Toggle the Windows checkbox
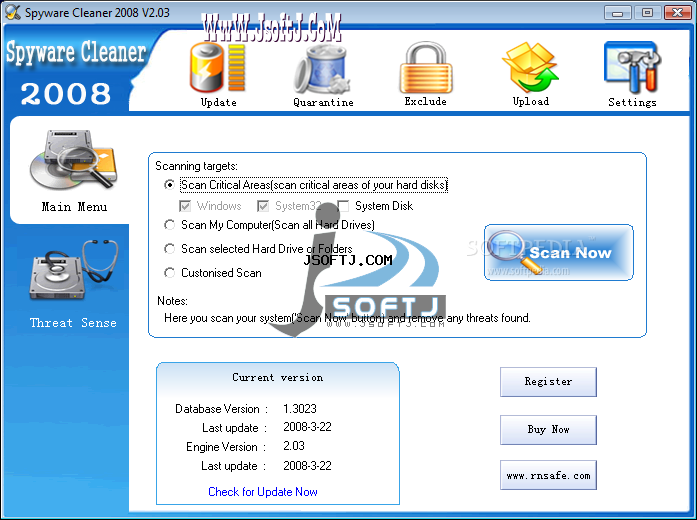 (x=185, y=206)
